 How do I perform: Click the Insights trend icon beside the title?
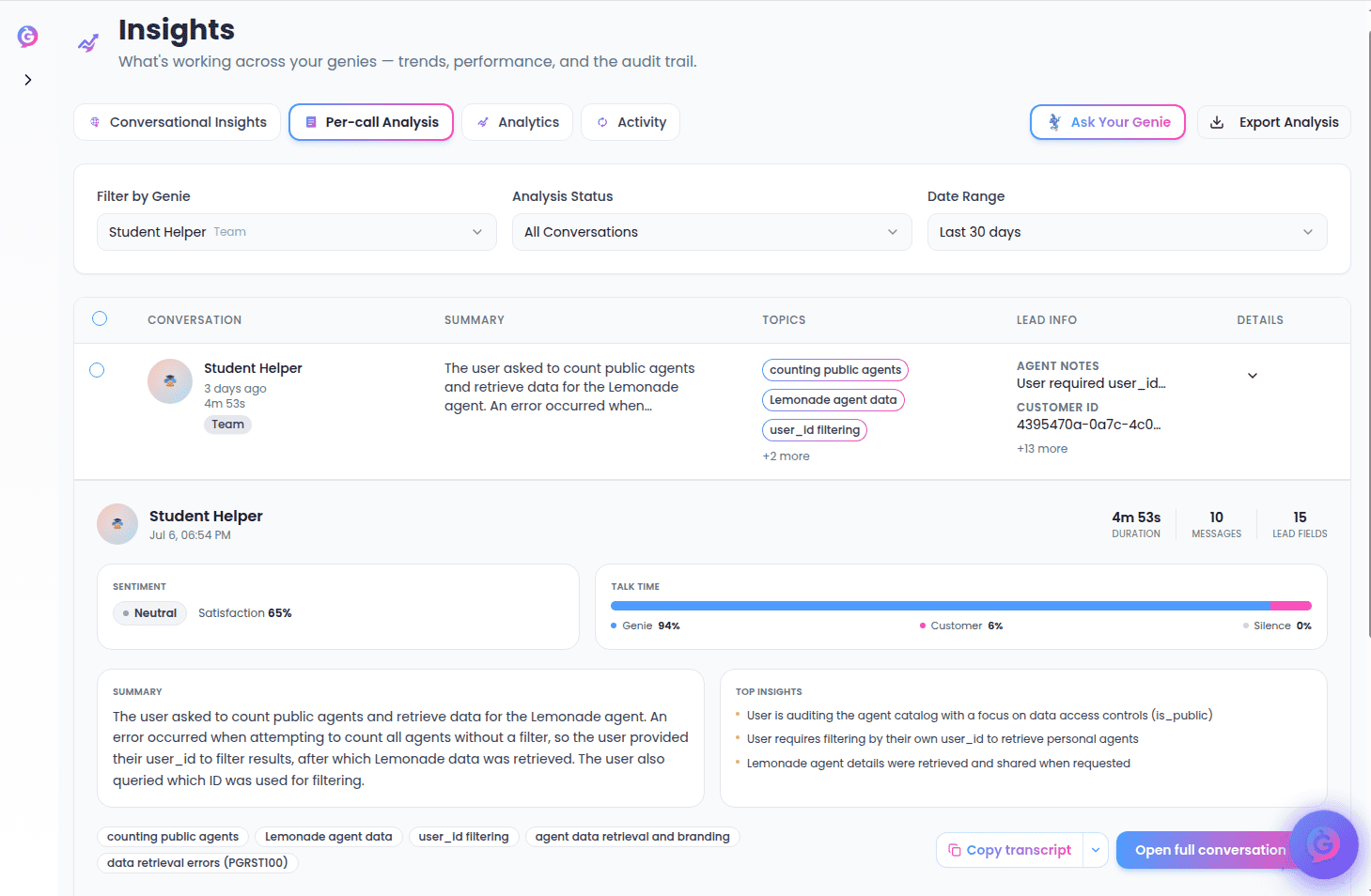[x=88, y=43]
